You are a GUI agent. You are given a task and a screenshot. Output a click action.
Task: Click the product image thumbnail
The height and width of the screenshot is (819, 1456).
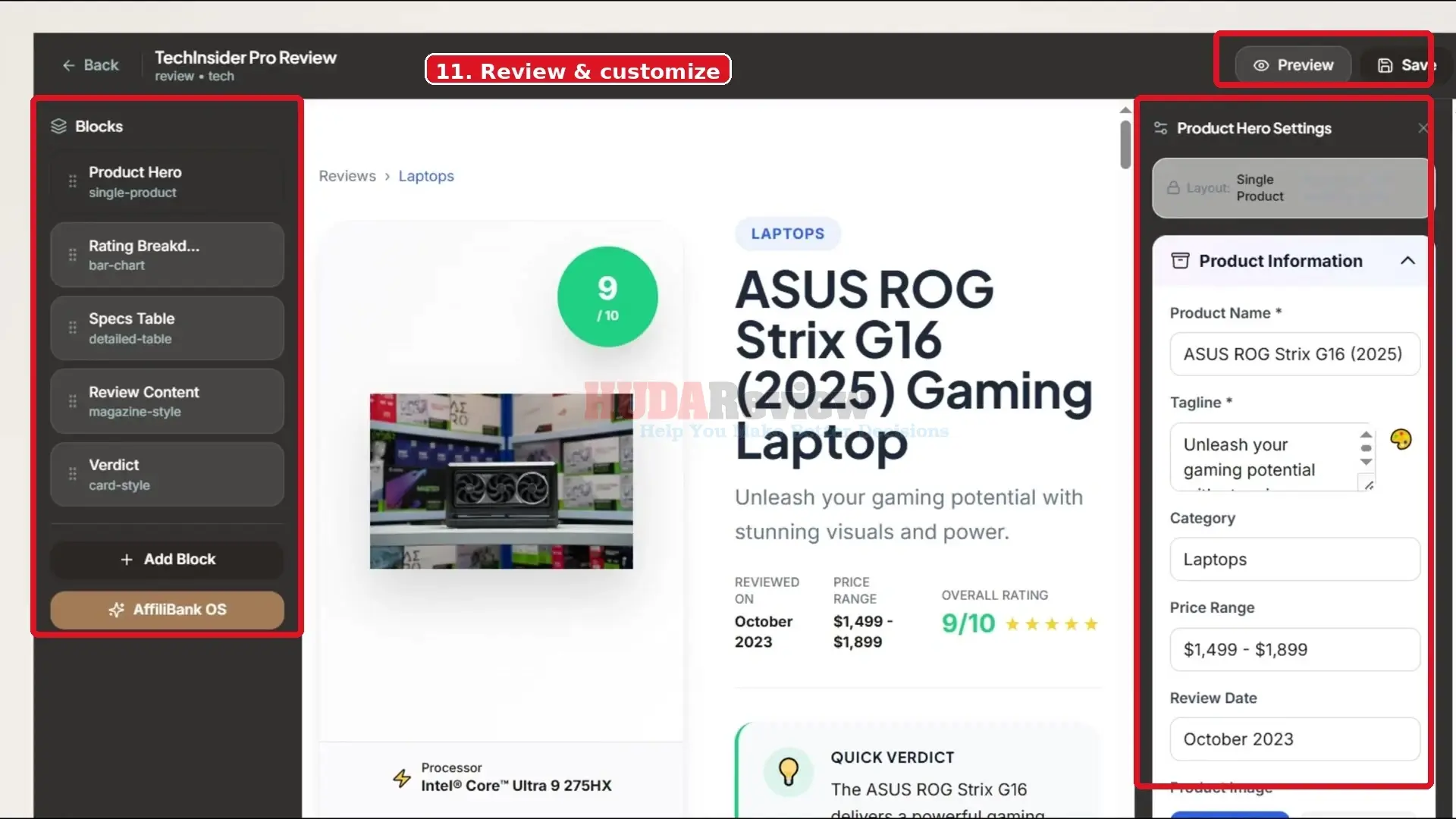pyautogui.click(x=501, y=481)
